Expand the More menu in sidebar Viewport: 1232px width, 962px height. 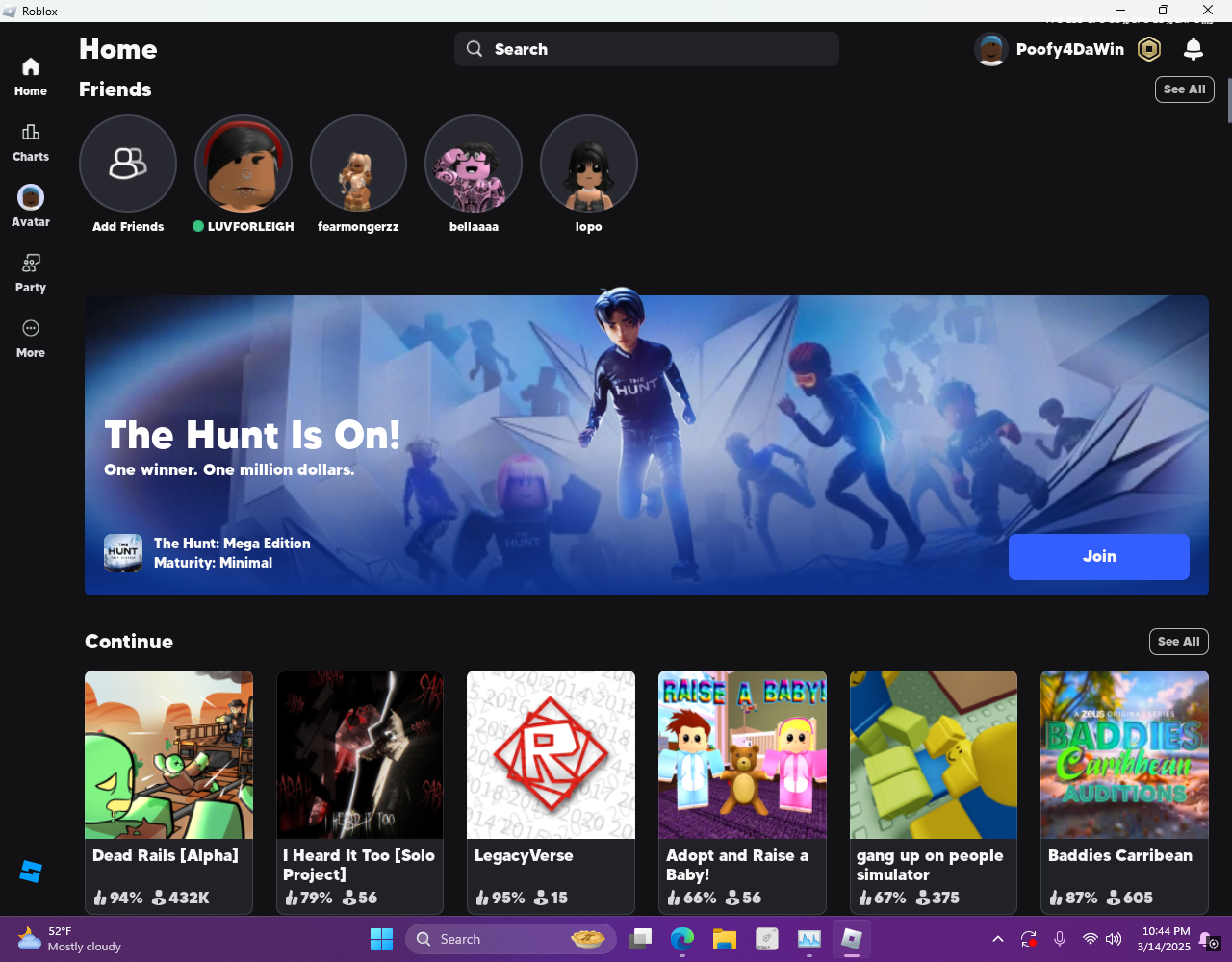coord(31,339)
